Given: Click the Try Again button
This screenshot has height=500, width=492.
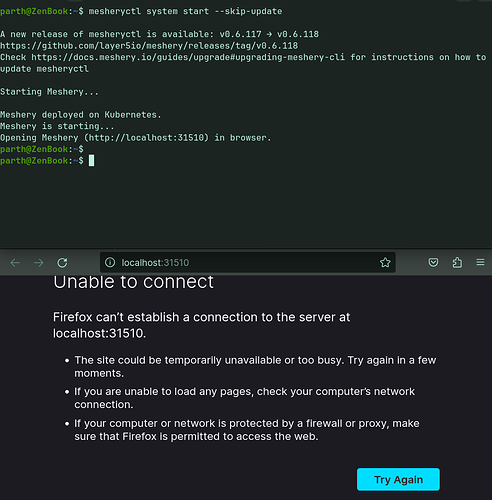Looking at the screenshot, I should 398,479.
